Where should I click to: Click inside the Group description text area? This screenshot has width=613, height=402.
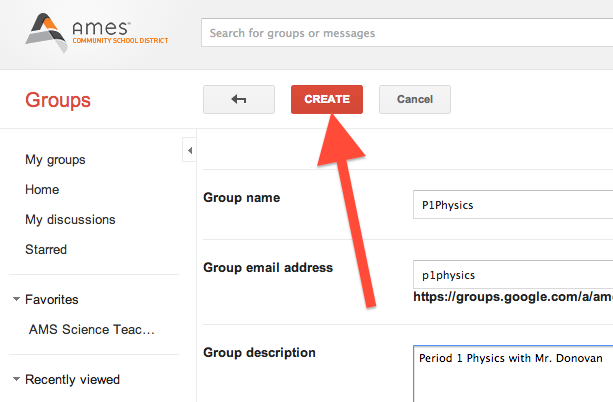click(x=512, y=372)
